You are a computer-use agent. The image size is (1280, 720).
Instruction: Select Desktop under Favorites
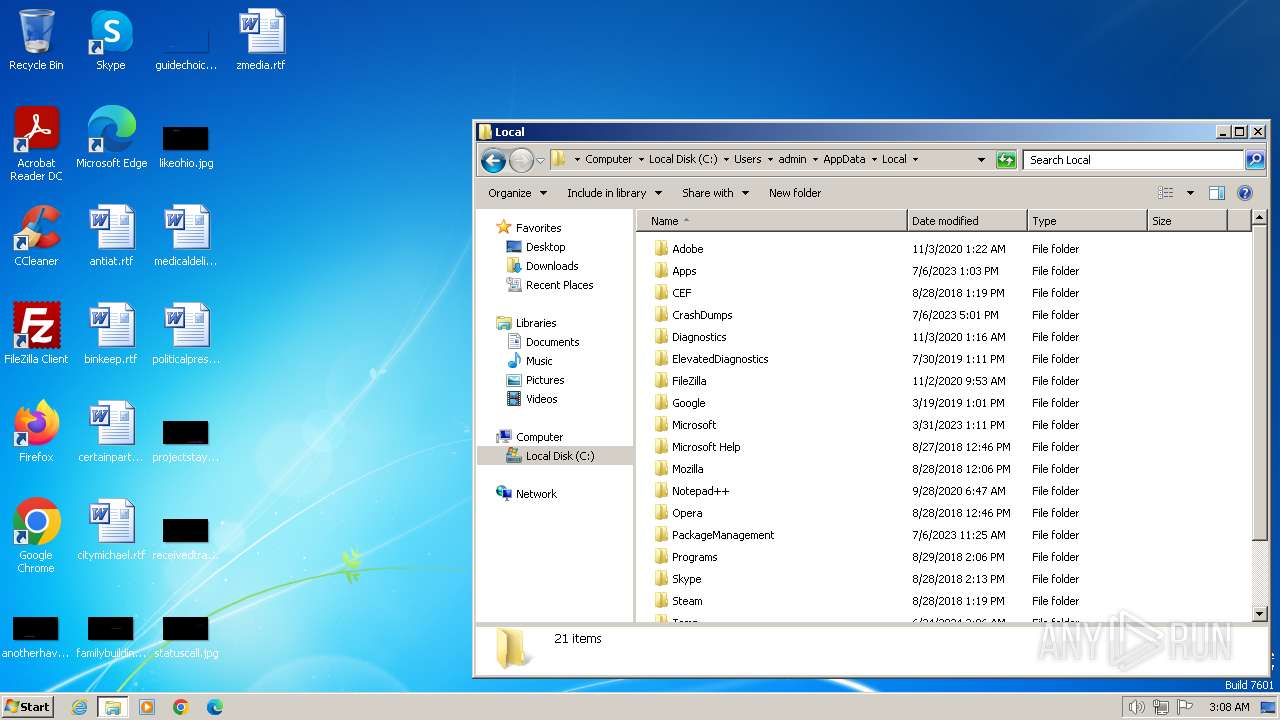click(x=545, y=247)
